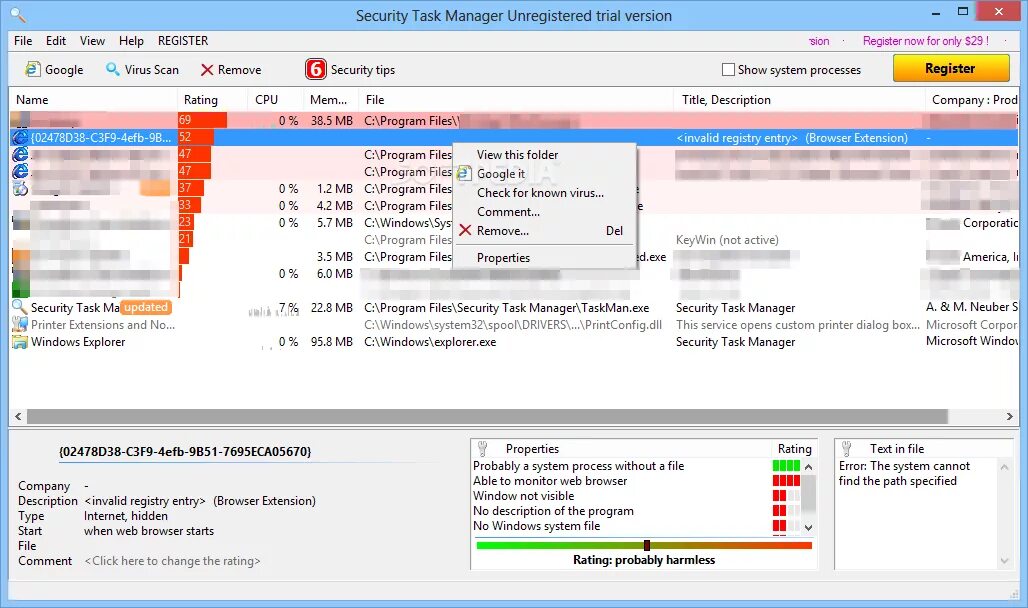Image resolution: width=1028 pixels, height=608 pixels.
Task: Click the red X beside Remove... in context menu
Action: (465, 230)
